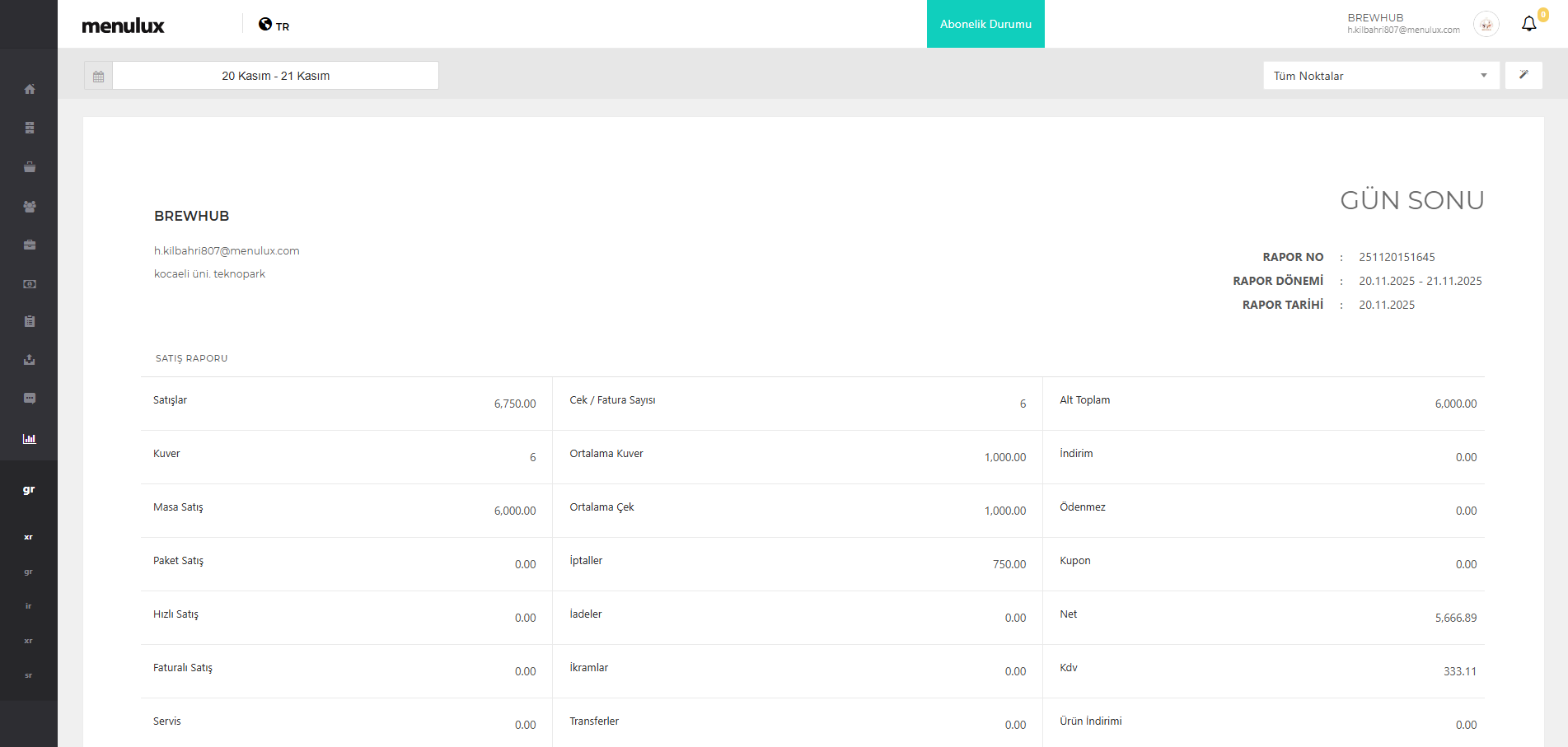1568x747 pixels.
Task: Select the 'sr' report submenu item
Action: click(x=29, y=675)
